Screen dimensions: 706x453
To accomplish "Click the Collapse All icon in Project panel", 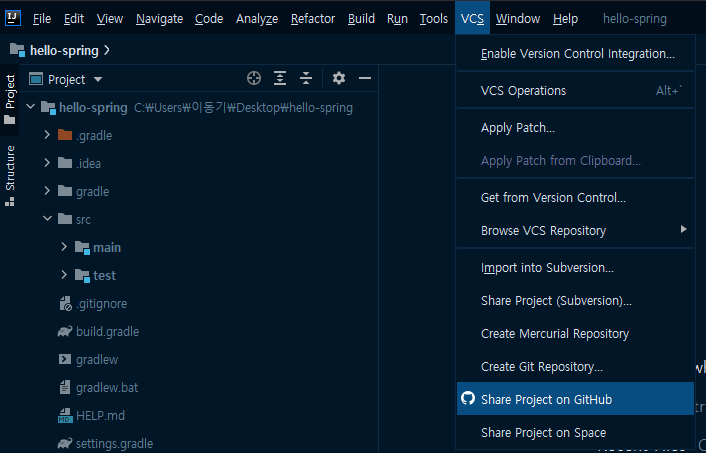I will point(306,78).
